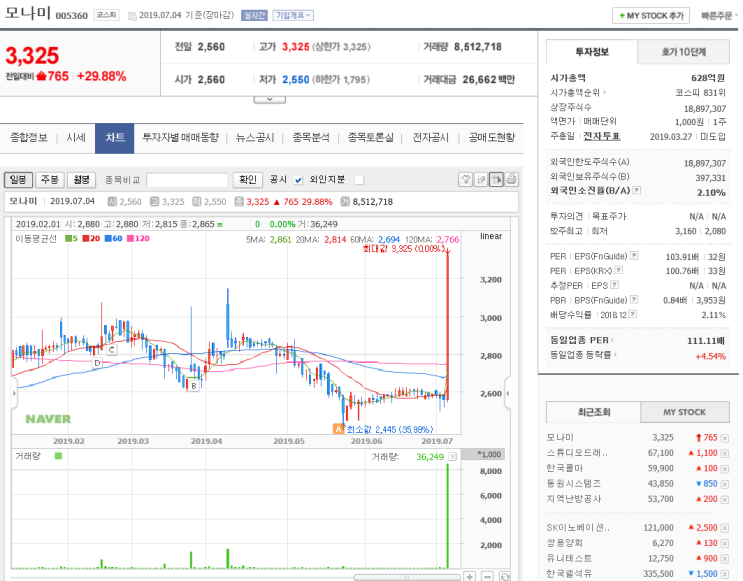Open the 종합정보 tab

point(29,137)
